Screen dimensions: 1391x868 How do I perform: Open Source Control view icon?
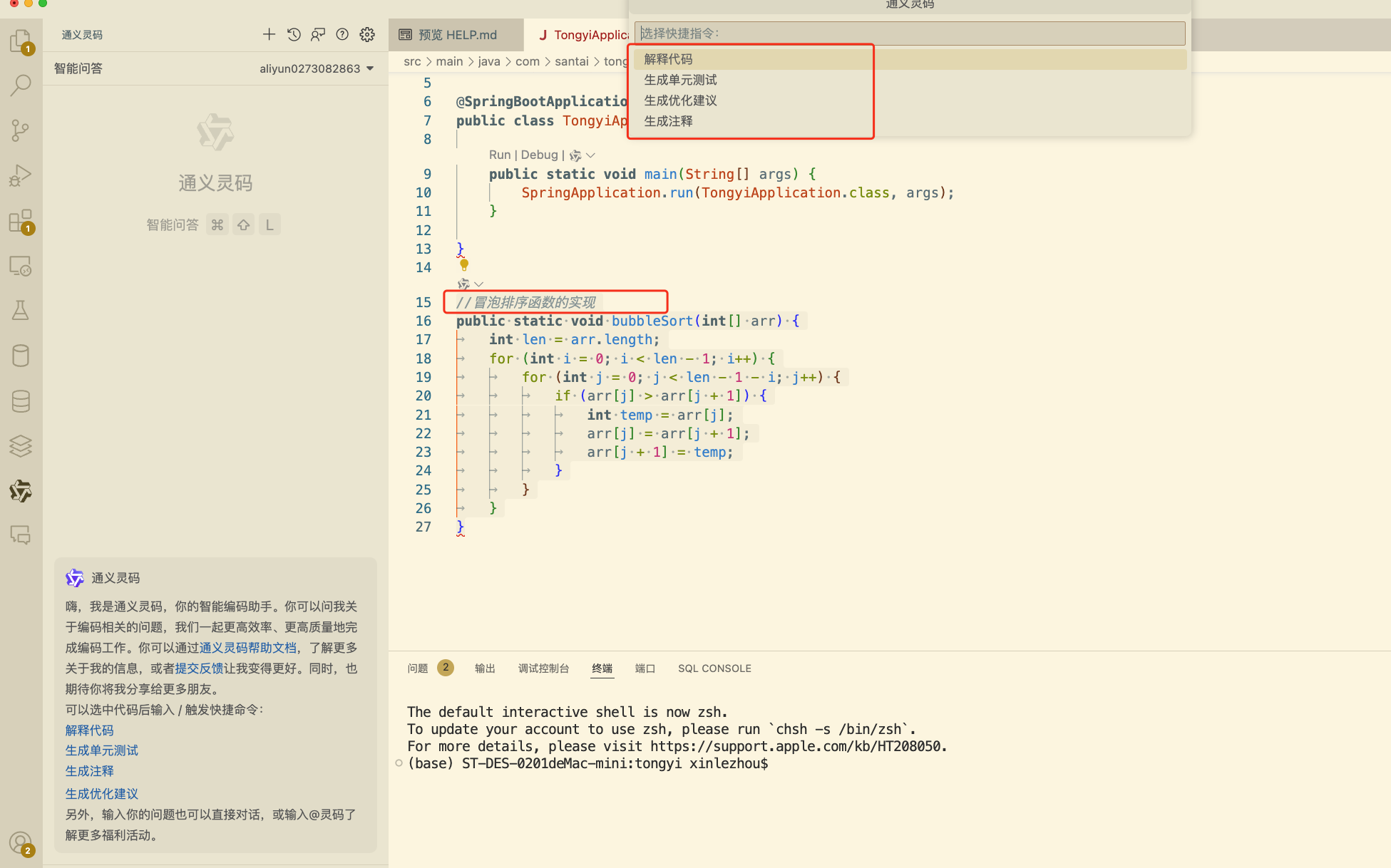(x=21, y=130)
